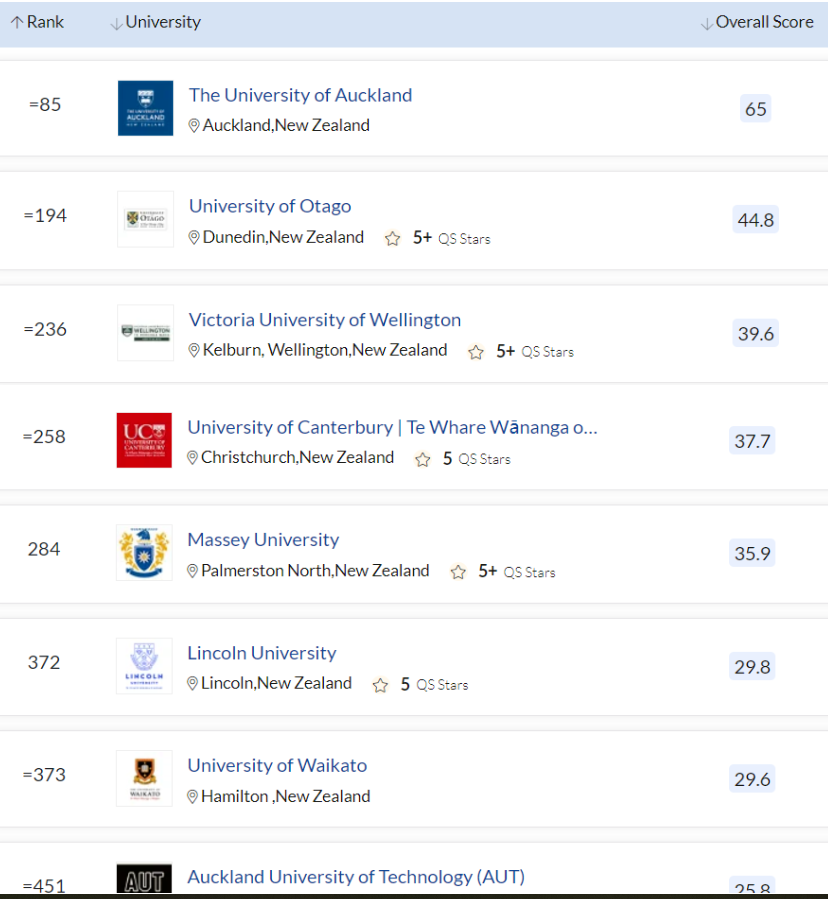Sort by Overall Score column header

point(757,22)
